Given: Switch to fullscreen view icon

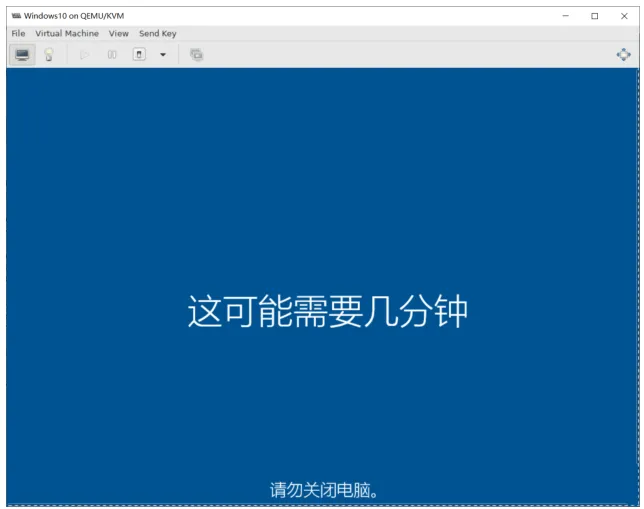Looking at the screenshot, I should (623, 55).
